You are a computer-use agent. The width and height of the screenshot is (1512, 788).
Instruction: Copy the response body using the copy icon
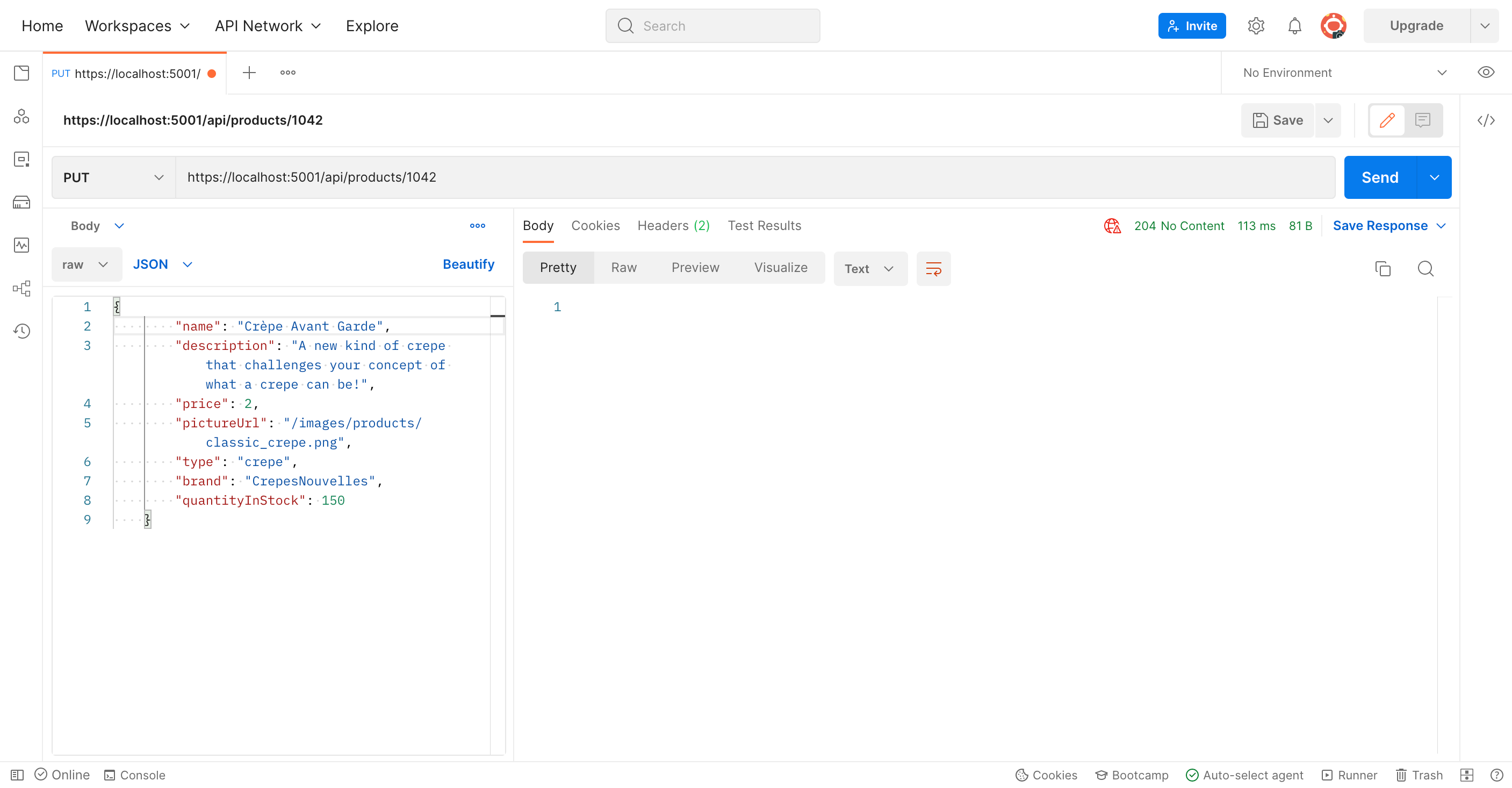pyautogui.click(x=1383, y=268)
